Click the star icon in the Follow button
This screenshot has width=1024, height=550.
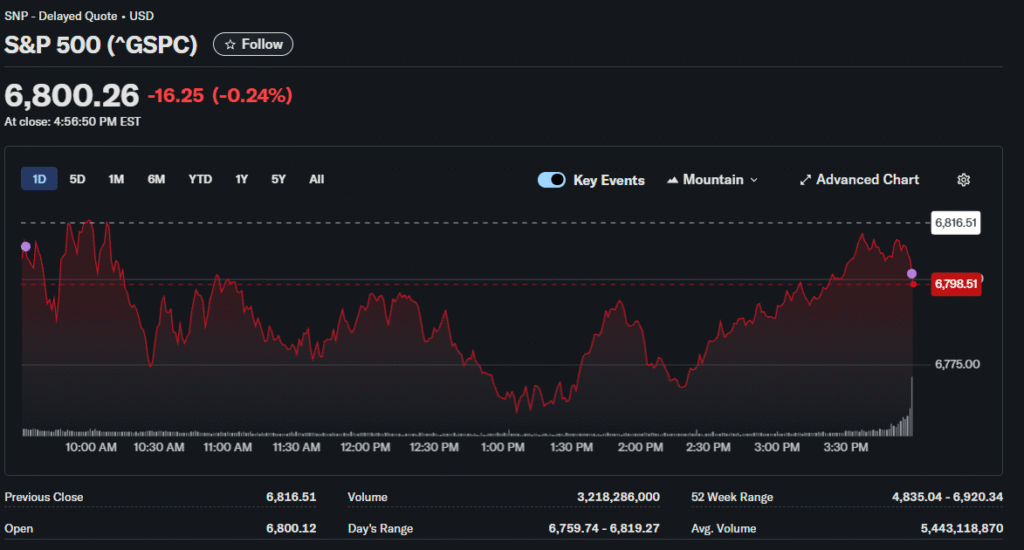coord(230,45)
